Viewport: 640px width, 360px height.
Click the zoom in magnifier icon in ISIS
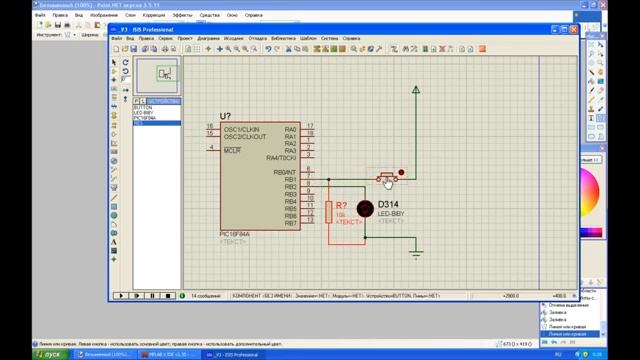(229, 49)
